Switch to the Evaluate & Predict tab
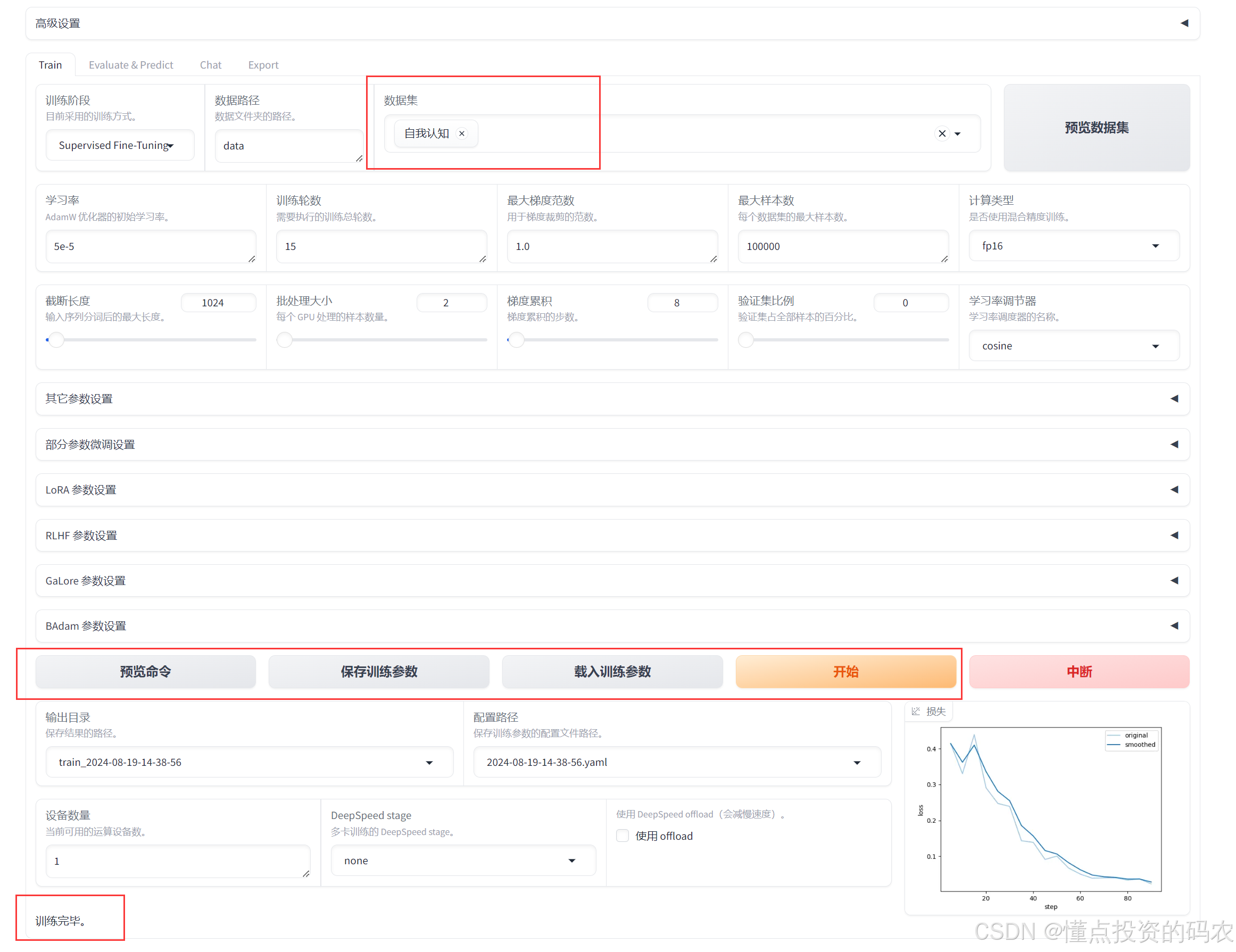 coord(131,65)
